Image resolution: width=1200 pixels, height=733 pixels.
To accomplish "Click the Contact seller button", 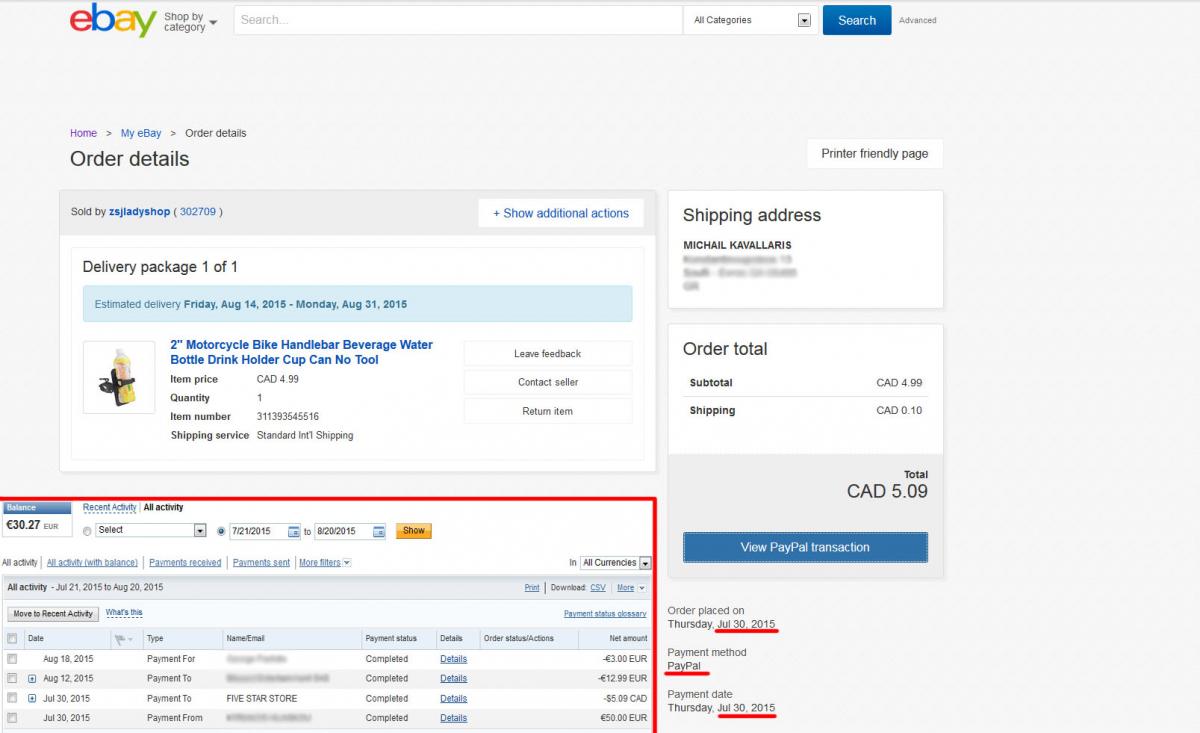I will click(x=547, y=382).
